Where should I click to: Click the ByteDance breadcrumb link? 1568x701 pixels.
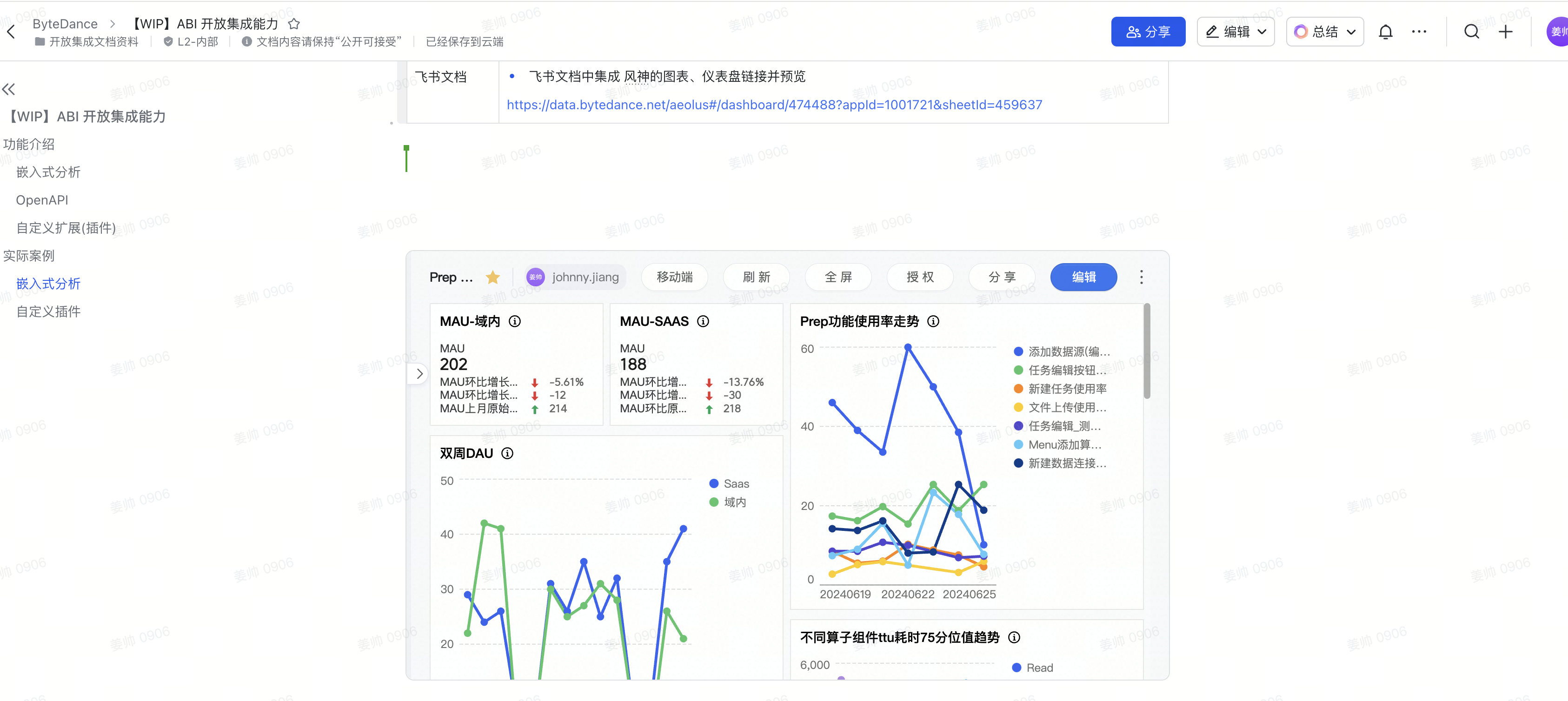pos(65,24)
